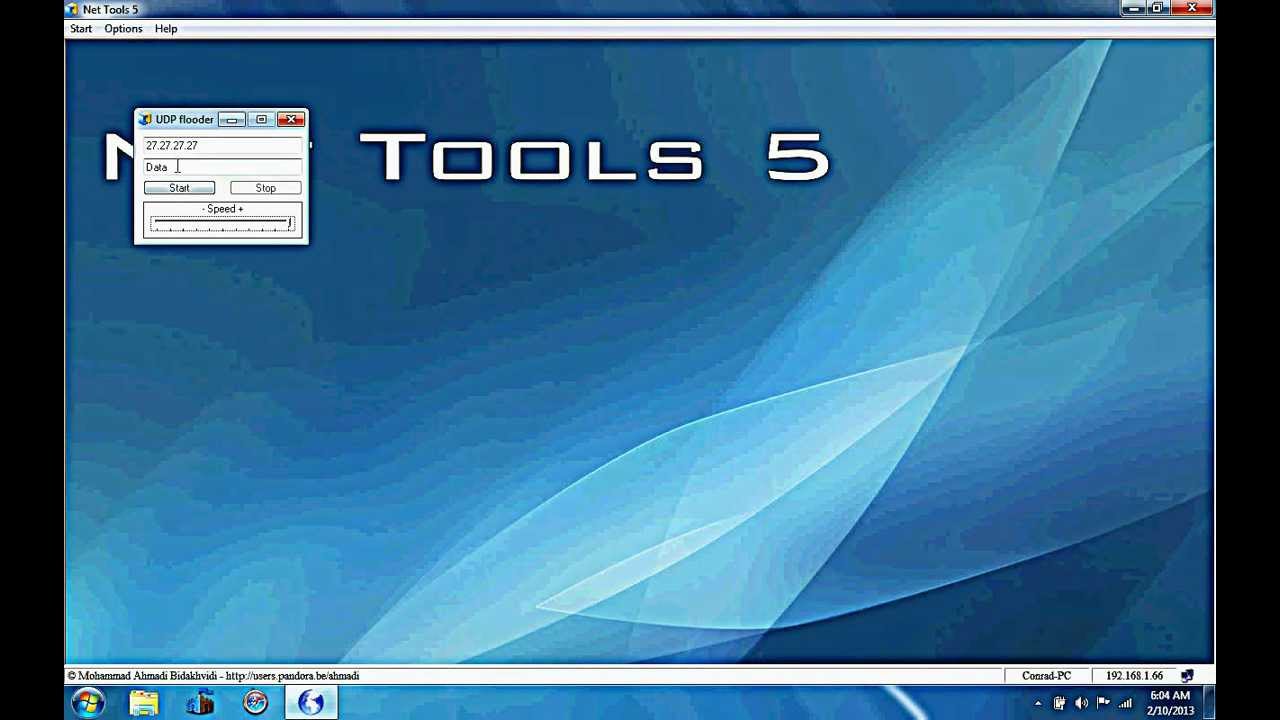The image size is (1280, 720).
Task: Click the Net Tools 5 title bar icon
Action: [72, 9]
